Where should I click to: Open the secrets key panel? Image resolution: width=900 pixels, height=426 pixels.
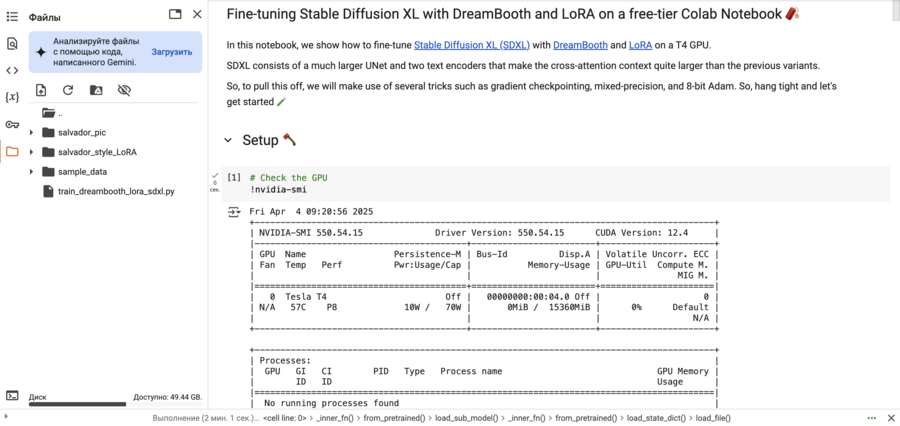point(12,124)
